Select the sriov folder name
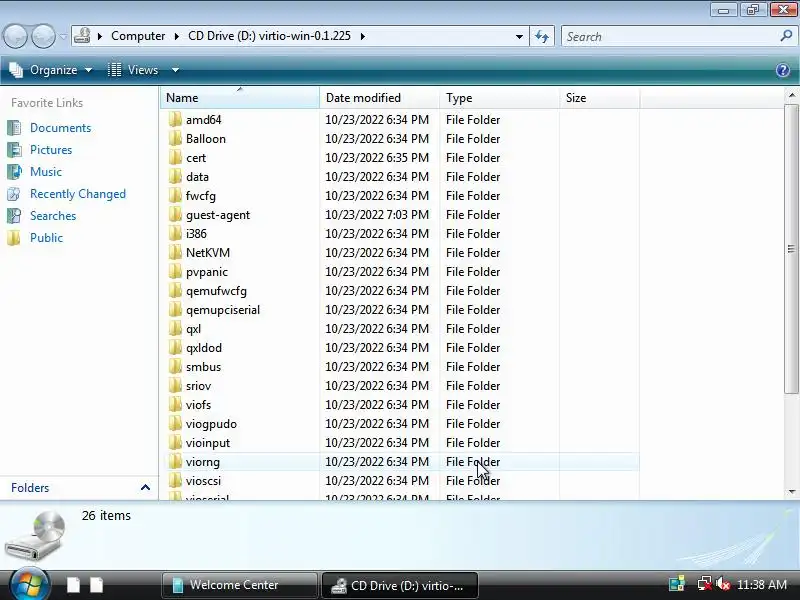This screenshot has height=600, width=800. (198, 386)
